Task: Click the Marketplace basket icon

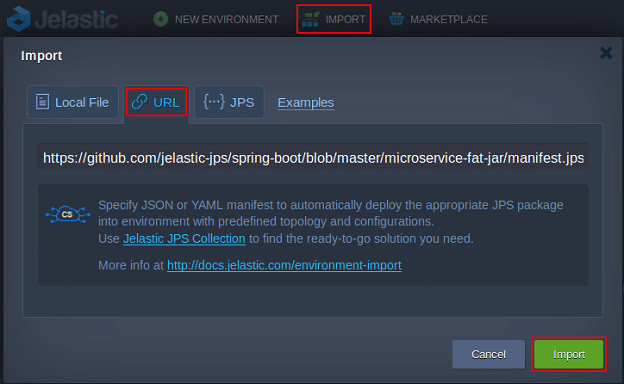Action: tap(396, 19)
